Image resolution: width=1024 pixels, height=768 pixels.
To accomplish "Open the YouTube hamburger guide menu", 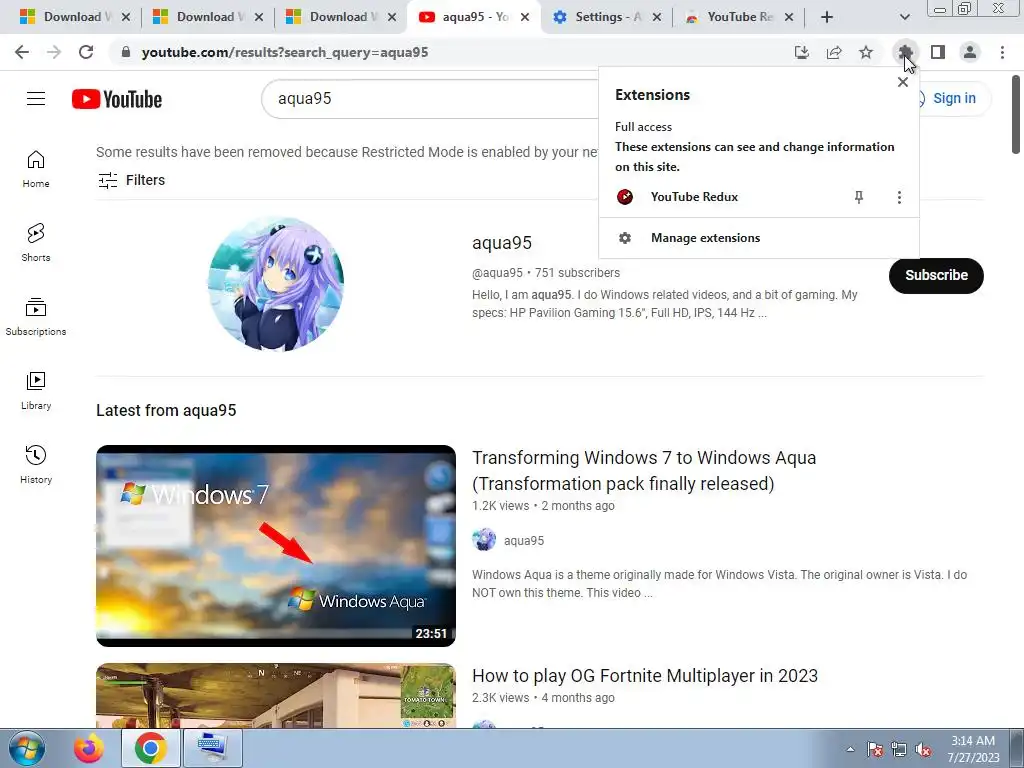I will pyautogui.click(x=36, y=99).
